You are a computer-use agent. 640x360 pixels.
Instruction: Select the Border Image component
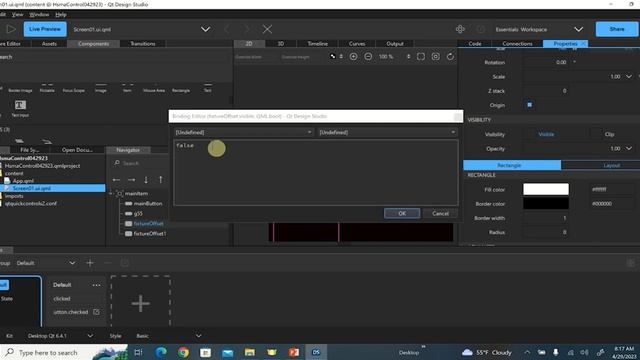(x=20, y=88)
